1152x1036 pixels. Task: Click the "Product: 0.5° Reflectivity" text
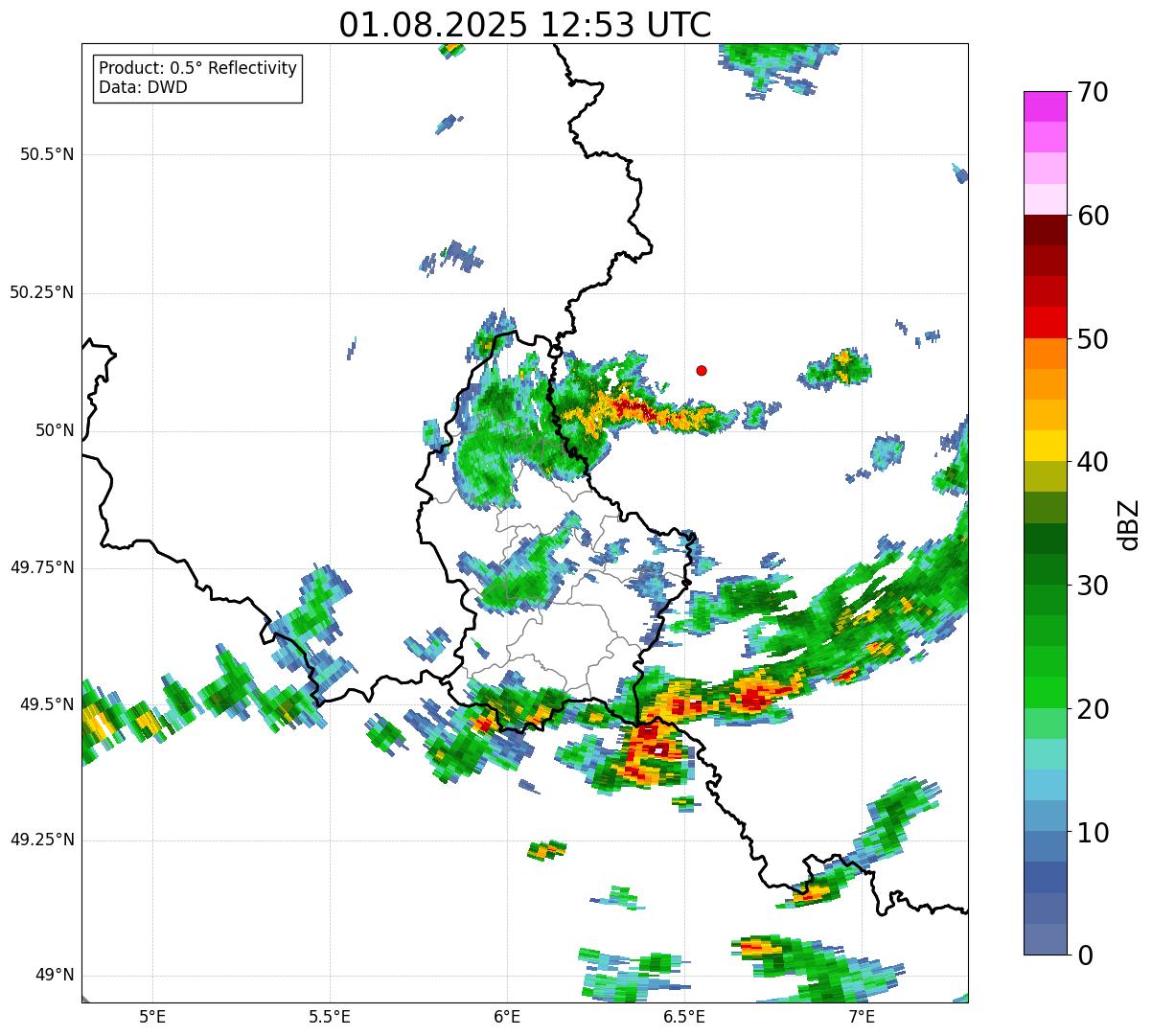(197, 69)
